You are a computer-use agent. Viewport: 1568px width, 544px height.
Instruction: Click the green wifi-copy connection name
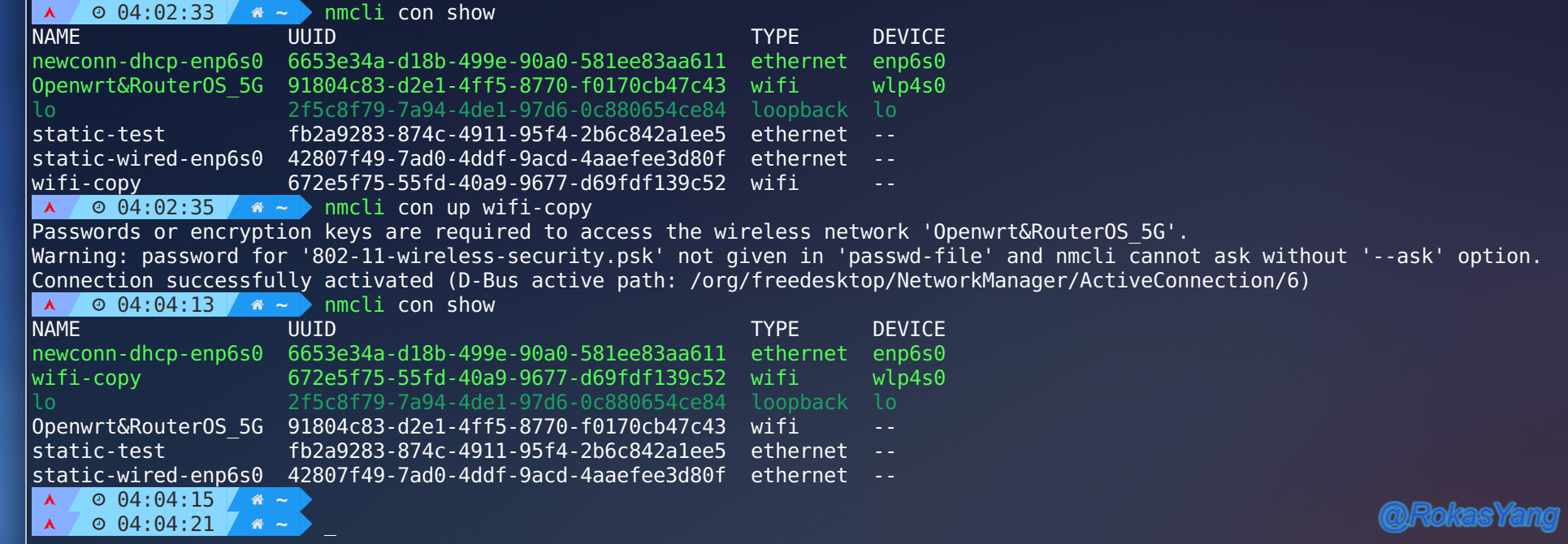pyautogui.click(x=86, y=378)
